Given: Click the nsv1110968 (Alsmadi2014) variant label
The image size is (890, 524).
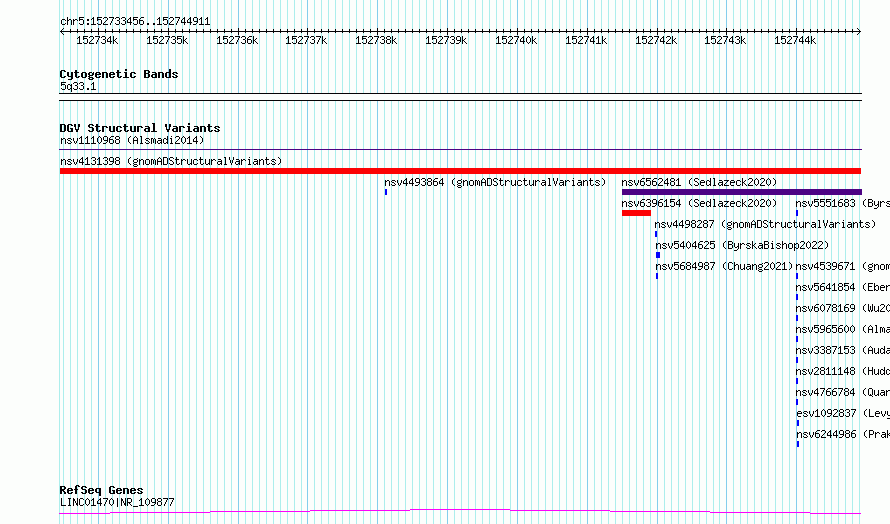Looking at the screenshot, I should (x=132, y=140).
